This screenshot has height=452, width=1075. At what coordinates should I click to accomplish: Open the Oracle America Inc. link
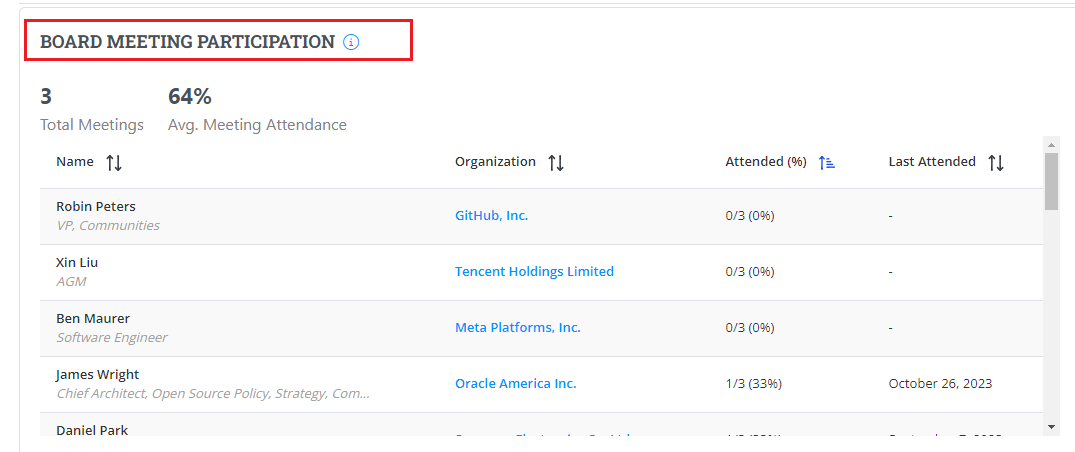(515, 384)
